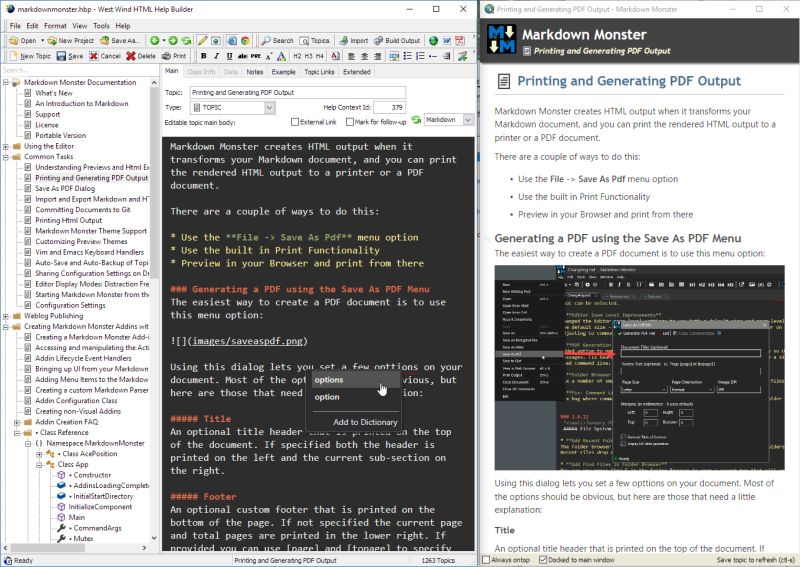Print the topic with Print button
This screenshot has width=800, height=567.
coord(174,56)
